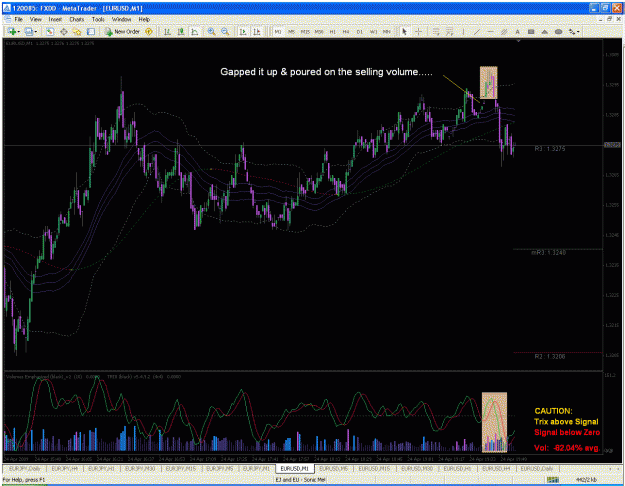Select the M5 timeframe button

click(291, 31)
